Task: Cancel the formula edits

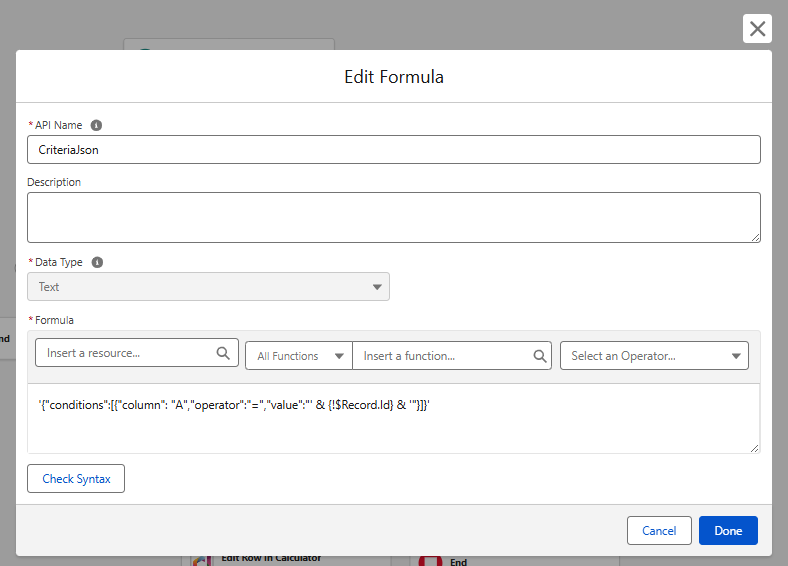Action: (659, 531)
